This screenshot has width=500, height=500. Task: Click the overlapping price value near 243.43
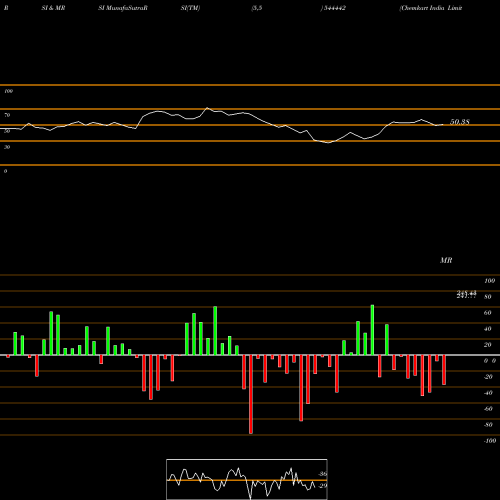click(x=466, y=294)
